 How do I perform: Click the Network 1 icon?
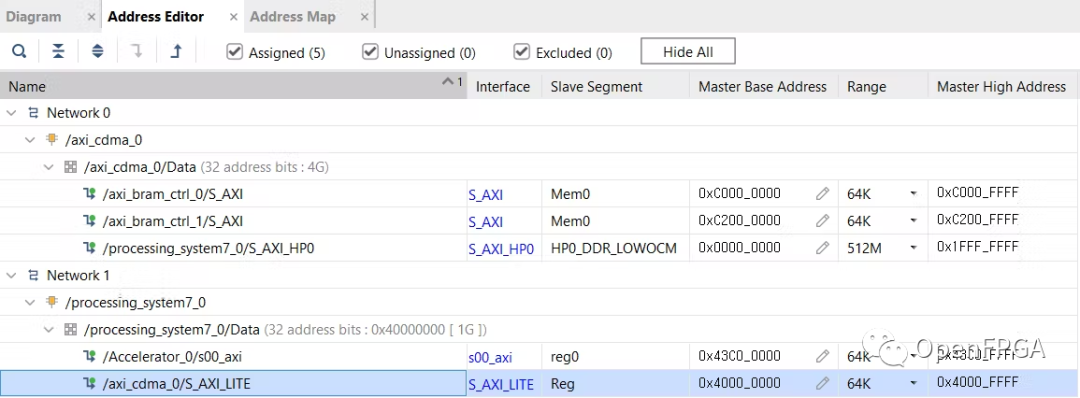33,275
